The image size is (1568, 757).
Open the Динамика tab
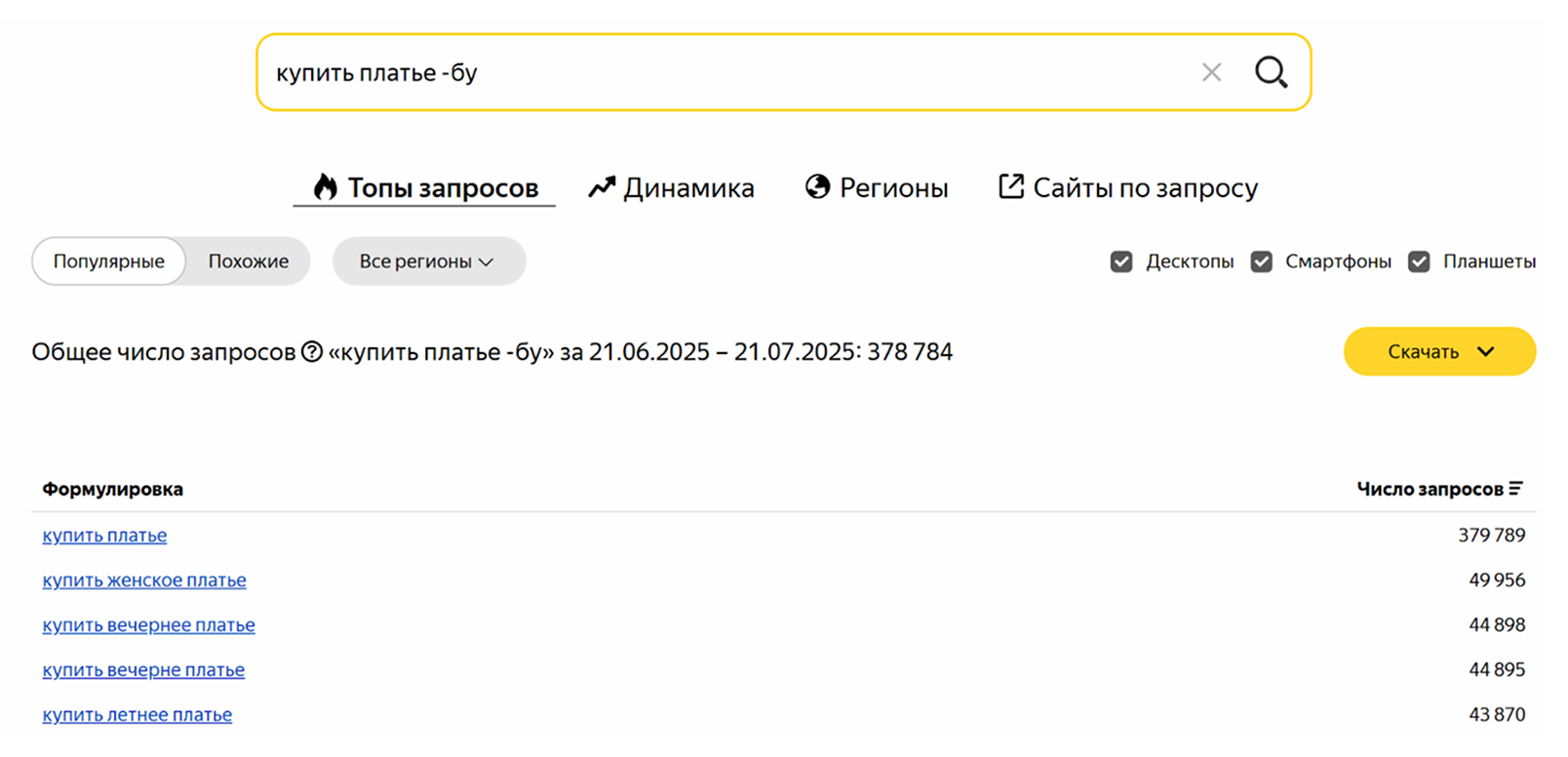671,187
